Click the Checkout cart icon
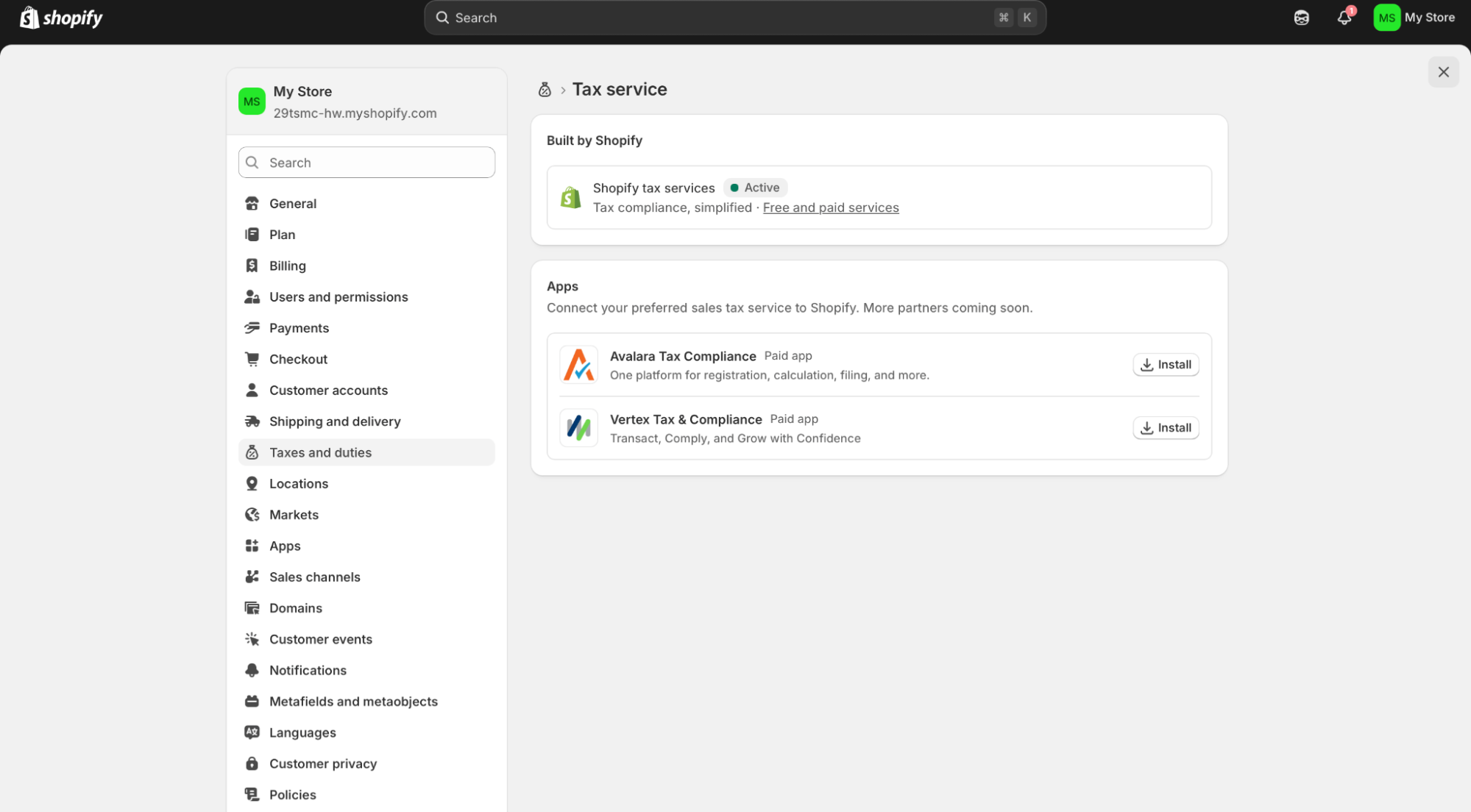1471x812 pixels. coord(252,359)
